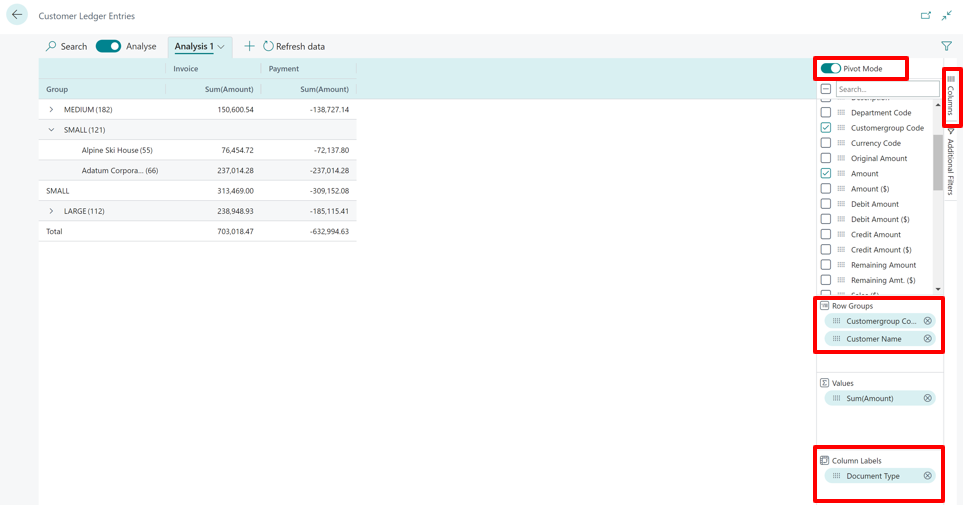Viewport: 963px width, 505px height.
Task: Click drag handle beside Currency Code field
Action: [841, 143]
